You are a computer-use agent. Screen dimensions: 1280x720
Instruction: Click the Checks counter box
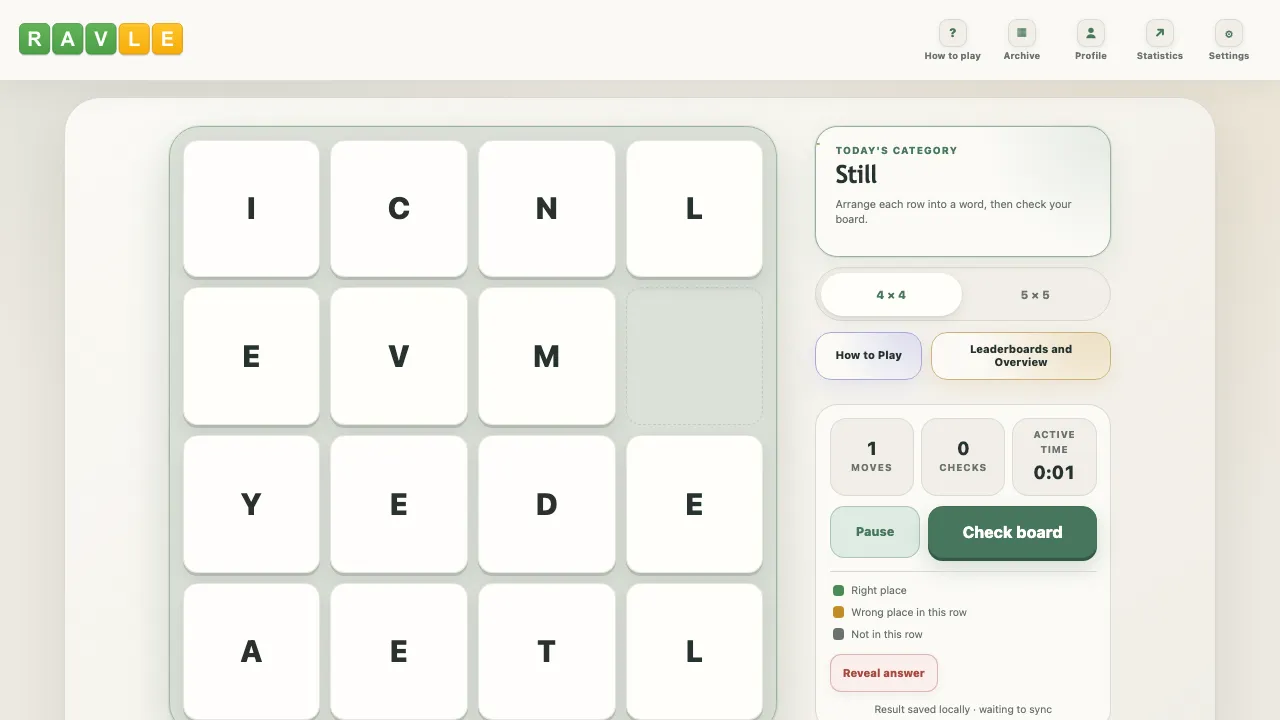click(x=963, y=457)
